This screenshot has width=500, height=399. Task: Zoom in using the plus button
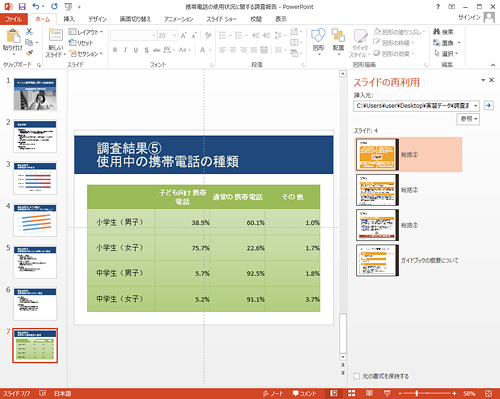(454, 393)
